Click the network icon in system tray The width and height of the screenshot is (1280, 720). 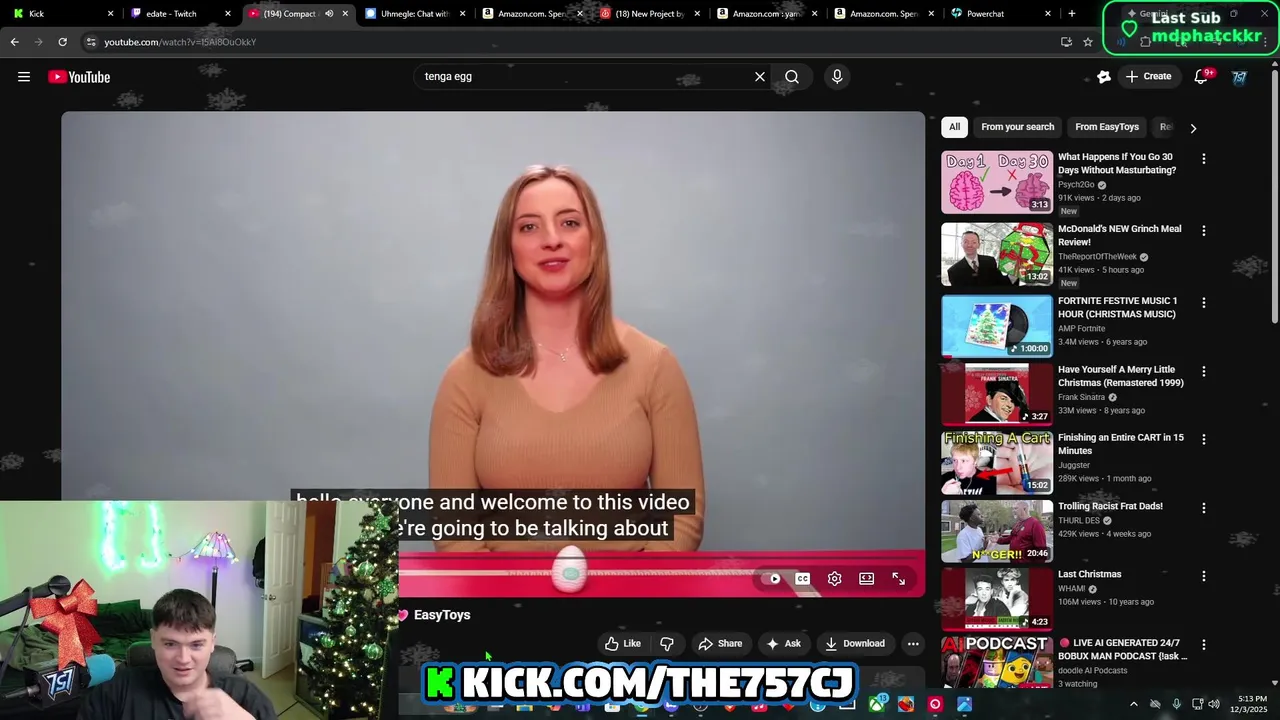pyautogui.click(x=1197, y=704)
